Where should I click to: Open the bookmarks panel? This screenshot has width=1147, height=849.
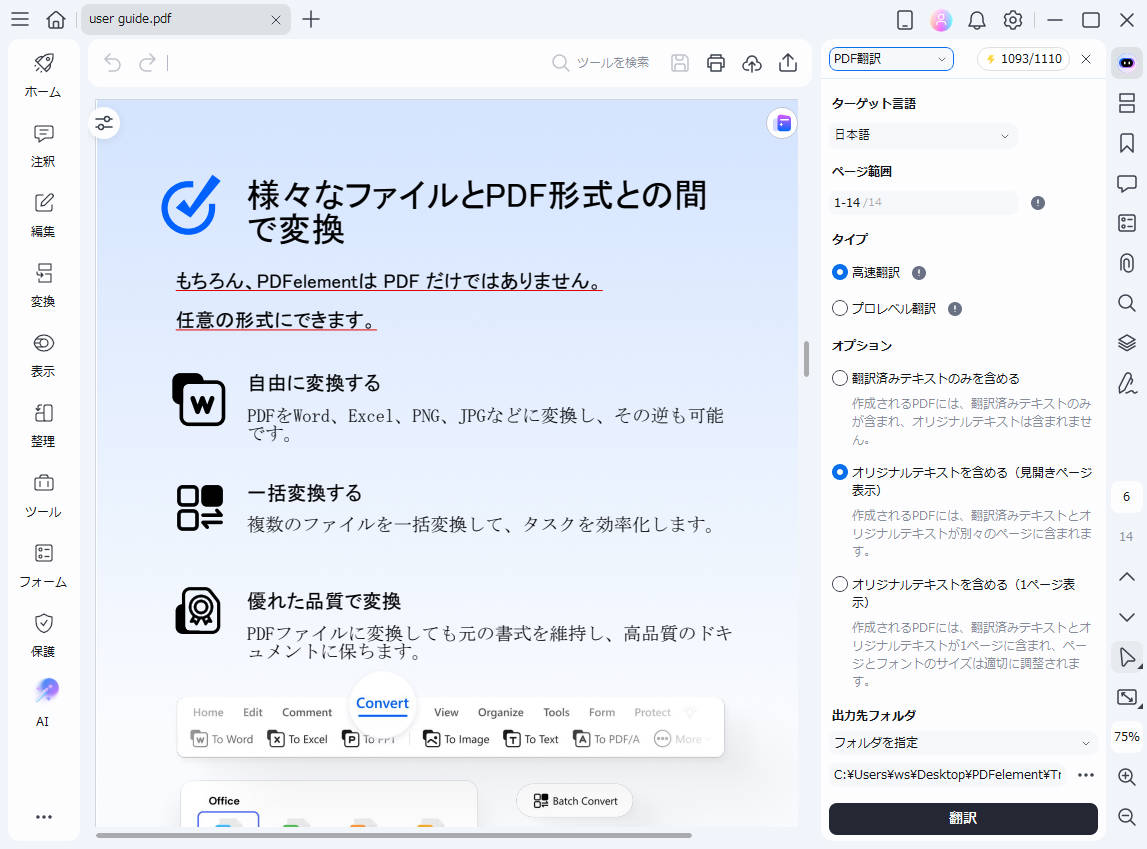[1127, 143]
